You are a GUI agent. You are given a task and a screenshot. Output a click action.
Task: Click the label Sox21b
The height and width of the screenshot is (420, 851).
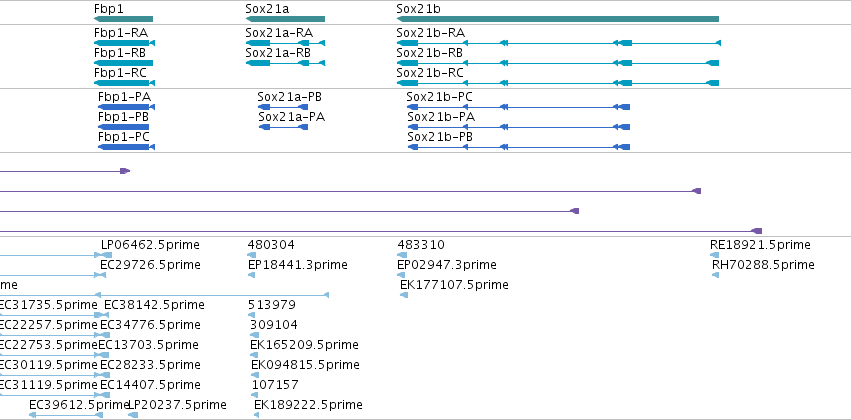(418, 9)
